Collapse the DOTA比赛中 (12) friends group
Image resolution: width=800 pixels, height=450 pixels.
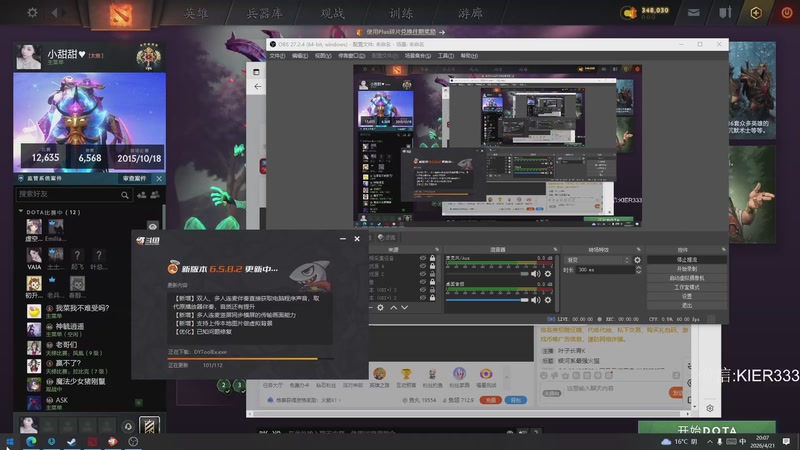point(21,212)
